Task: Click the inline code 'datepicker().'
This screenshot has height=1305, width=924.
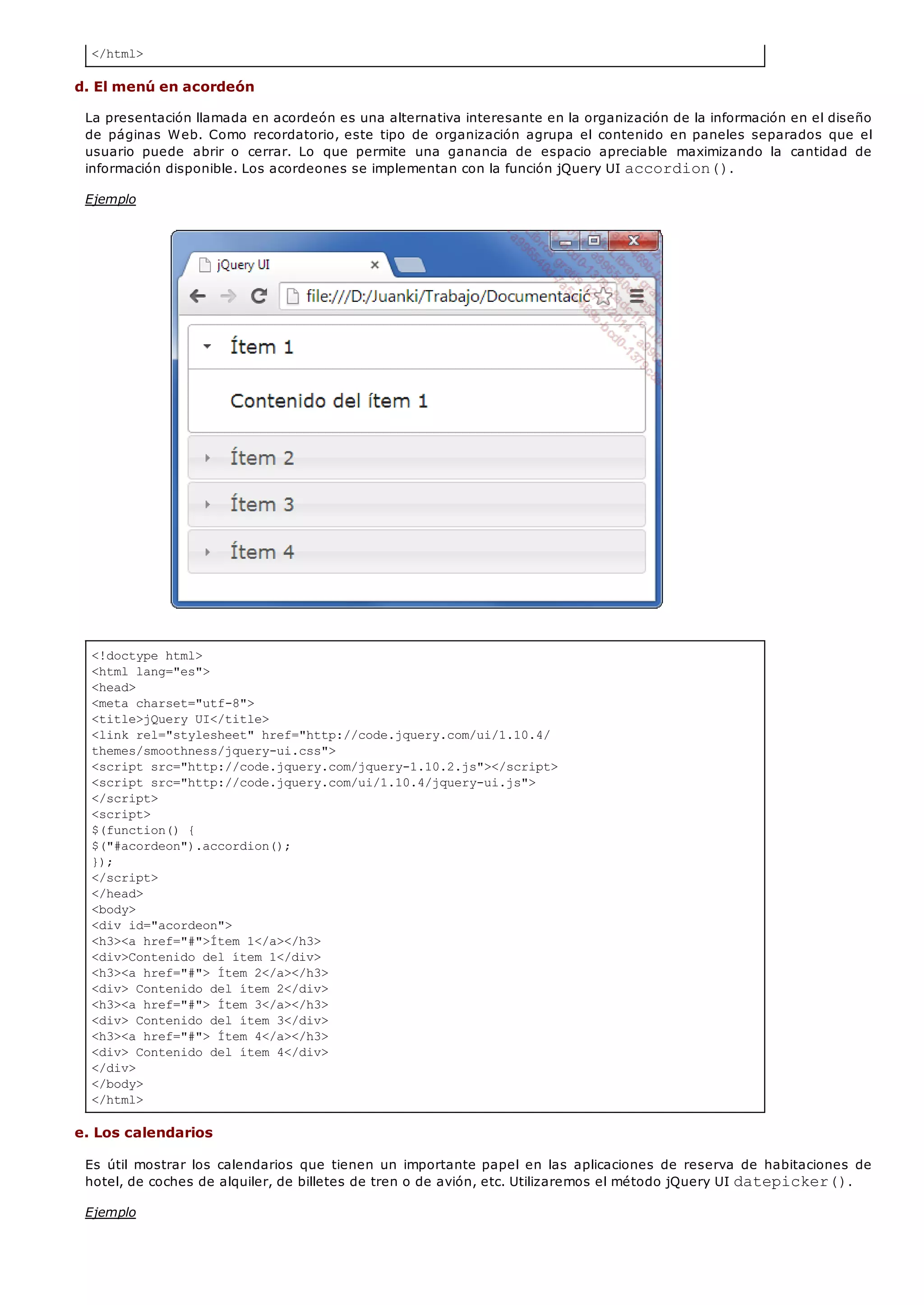Action: point(793,1182)
